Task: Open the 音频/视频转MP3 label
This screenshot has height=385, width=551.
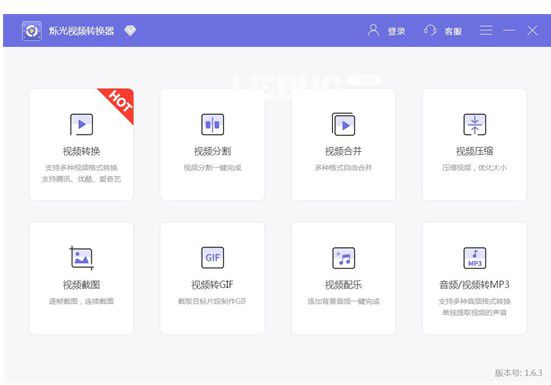Action: 475,285
